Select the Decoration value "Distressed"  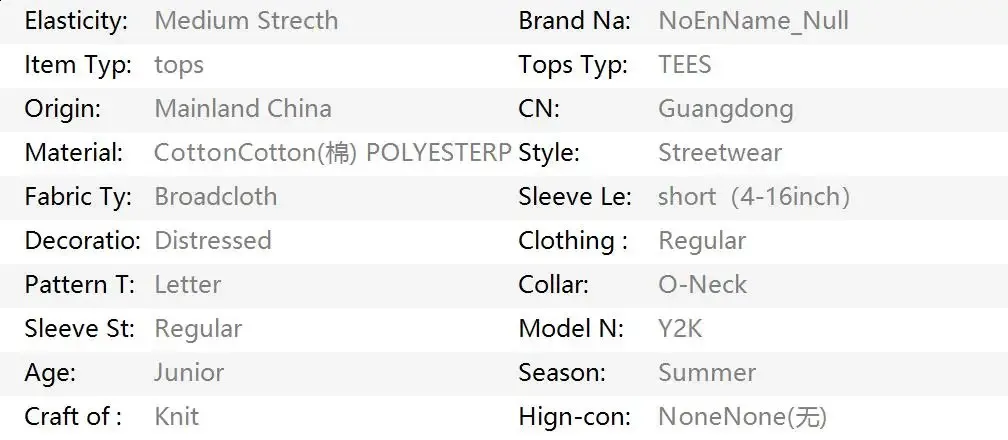click(213, 241)
